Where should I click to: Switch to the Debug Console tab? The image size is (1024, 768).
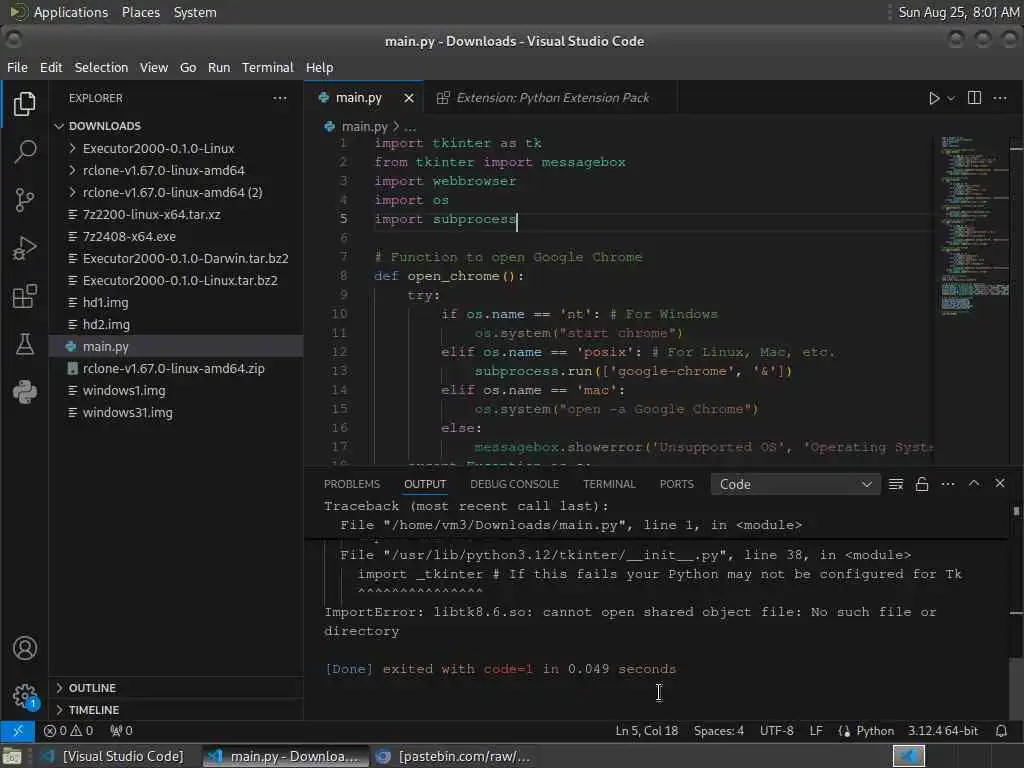(x=515, y=484)
